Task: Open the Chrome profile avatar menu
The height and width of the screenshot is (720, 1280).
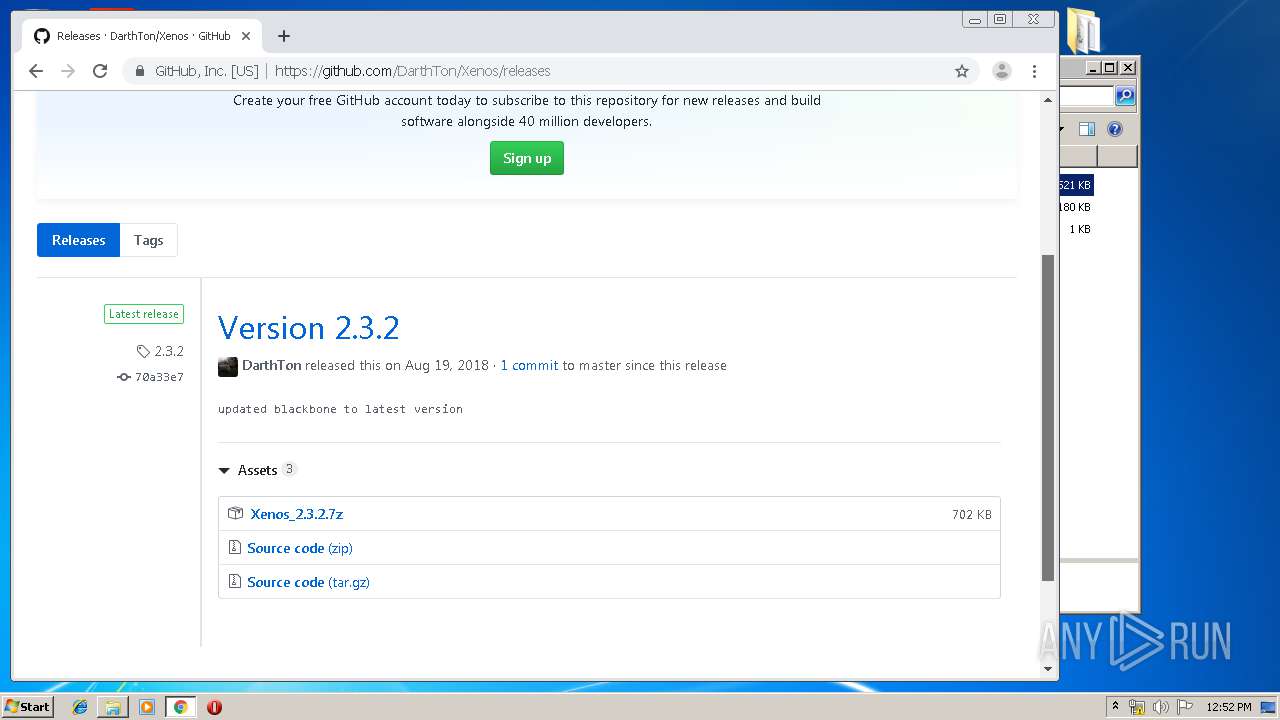Action: (1001, 71)
